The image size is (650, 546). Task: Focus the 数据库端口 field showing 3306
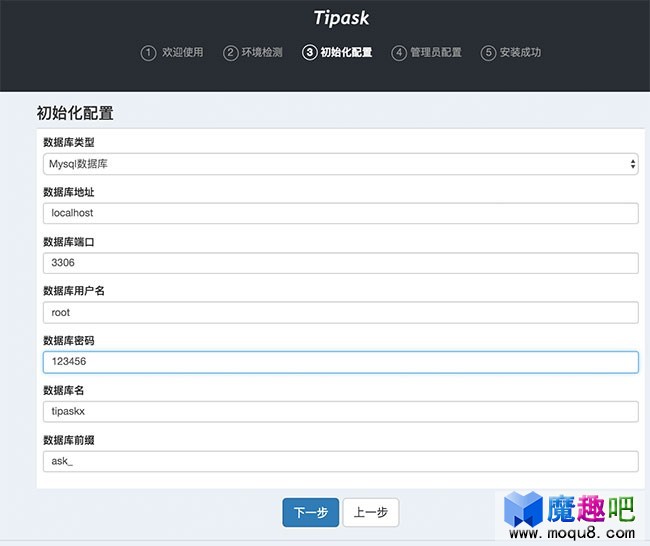click(x=340, y=263)
